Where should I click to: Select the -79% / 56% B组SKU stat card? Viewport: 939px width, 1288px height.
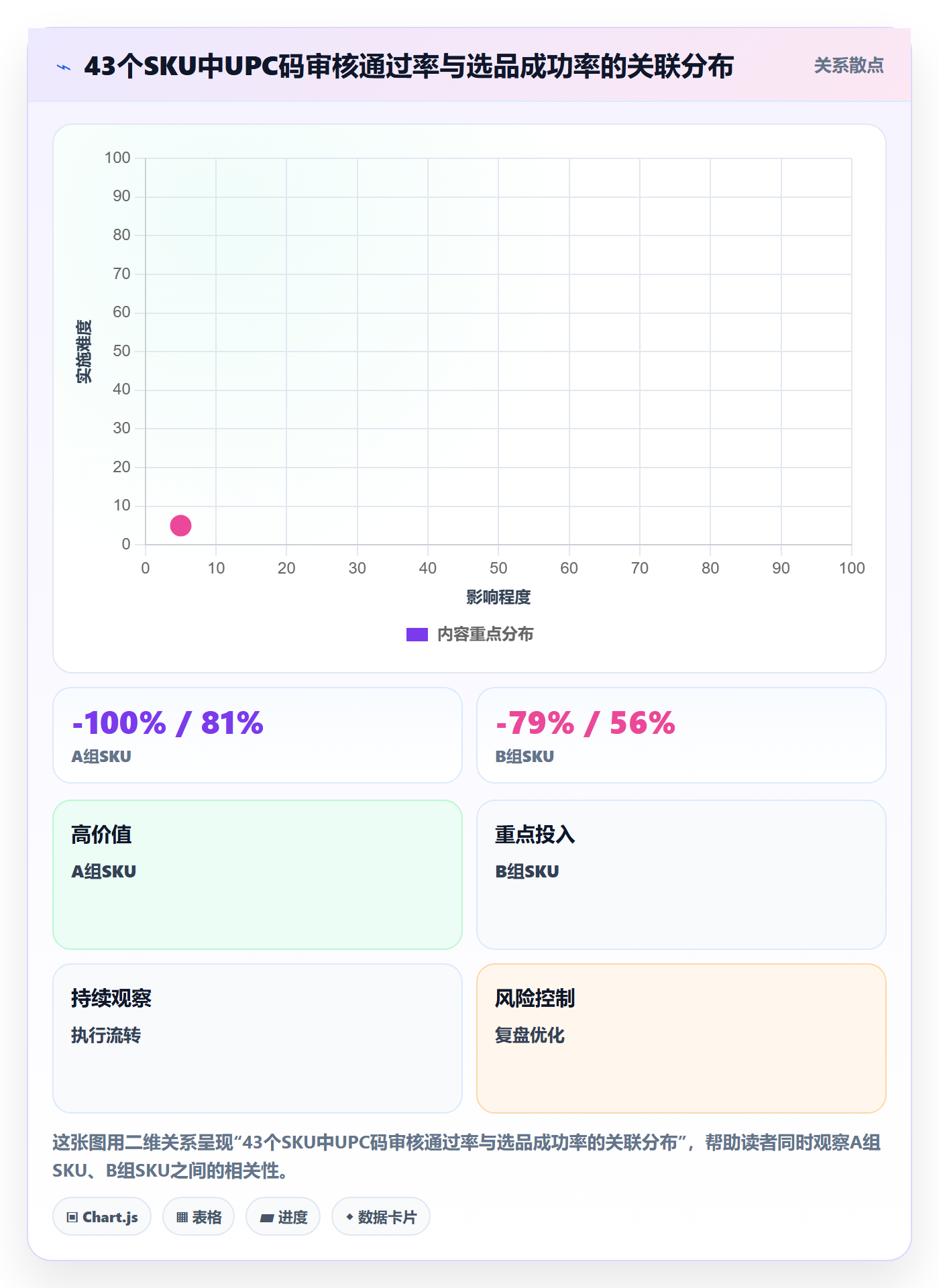[x=681, y=735]
